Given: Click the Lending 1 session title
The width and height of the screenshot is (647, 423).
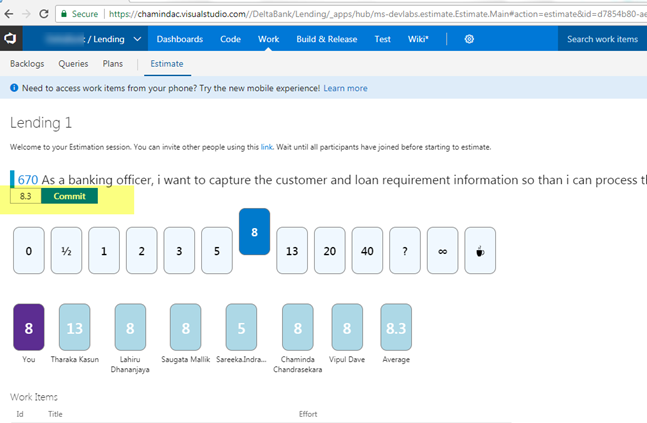Looking at the screenshot, I should point(41,123).
